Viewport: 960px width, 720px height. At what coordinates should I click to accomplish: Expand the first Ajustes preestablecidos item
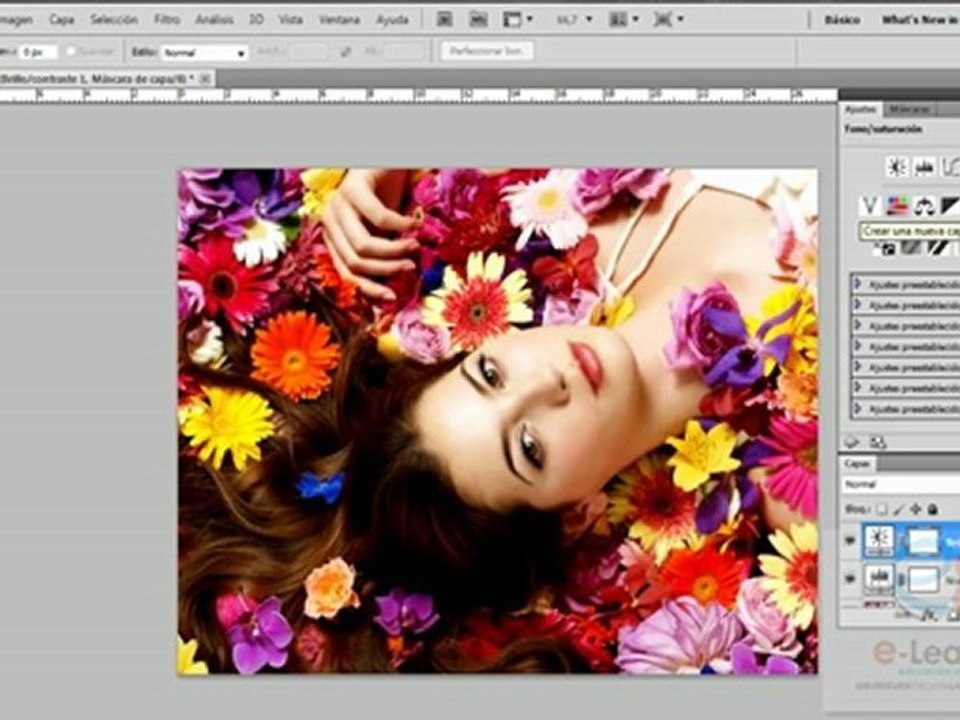[x=906, y=285]
